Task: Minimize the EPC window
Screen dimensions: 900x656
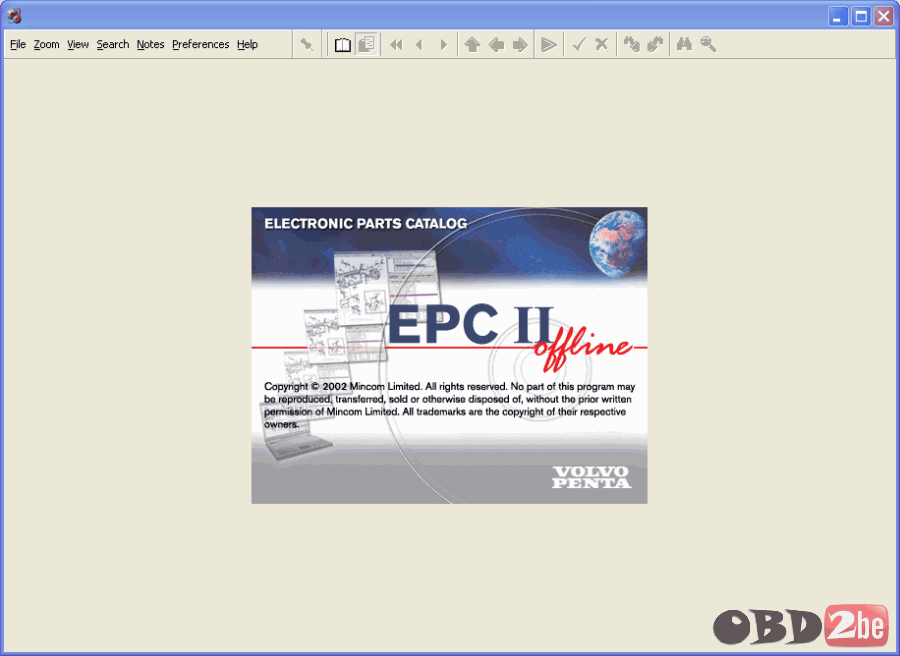Action: (838, 16)
